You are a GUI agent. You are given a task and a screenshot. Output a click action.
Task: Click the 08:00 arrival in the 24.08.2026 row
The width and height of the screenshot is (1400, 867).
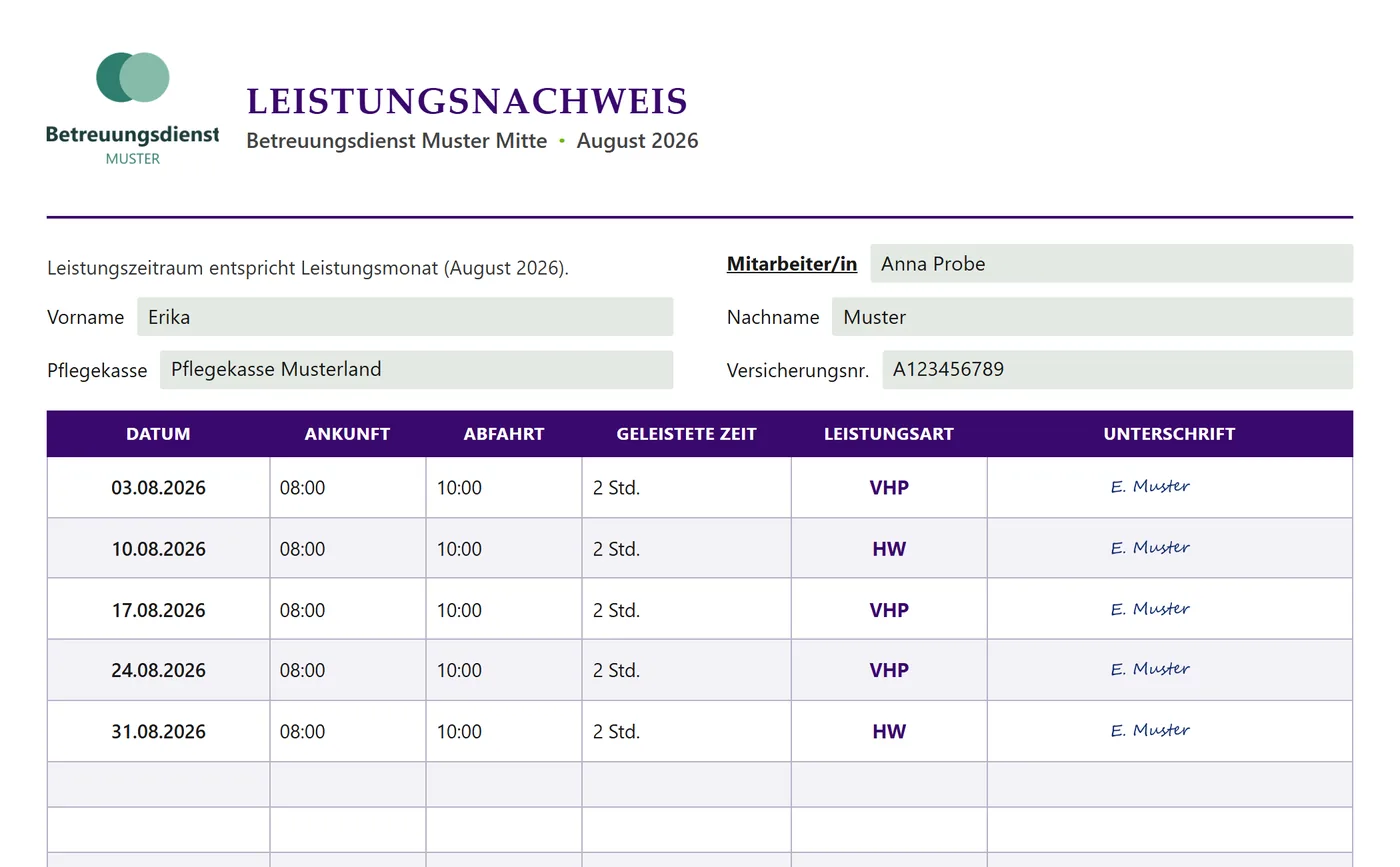302,670
